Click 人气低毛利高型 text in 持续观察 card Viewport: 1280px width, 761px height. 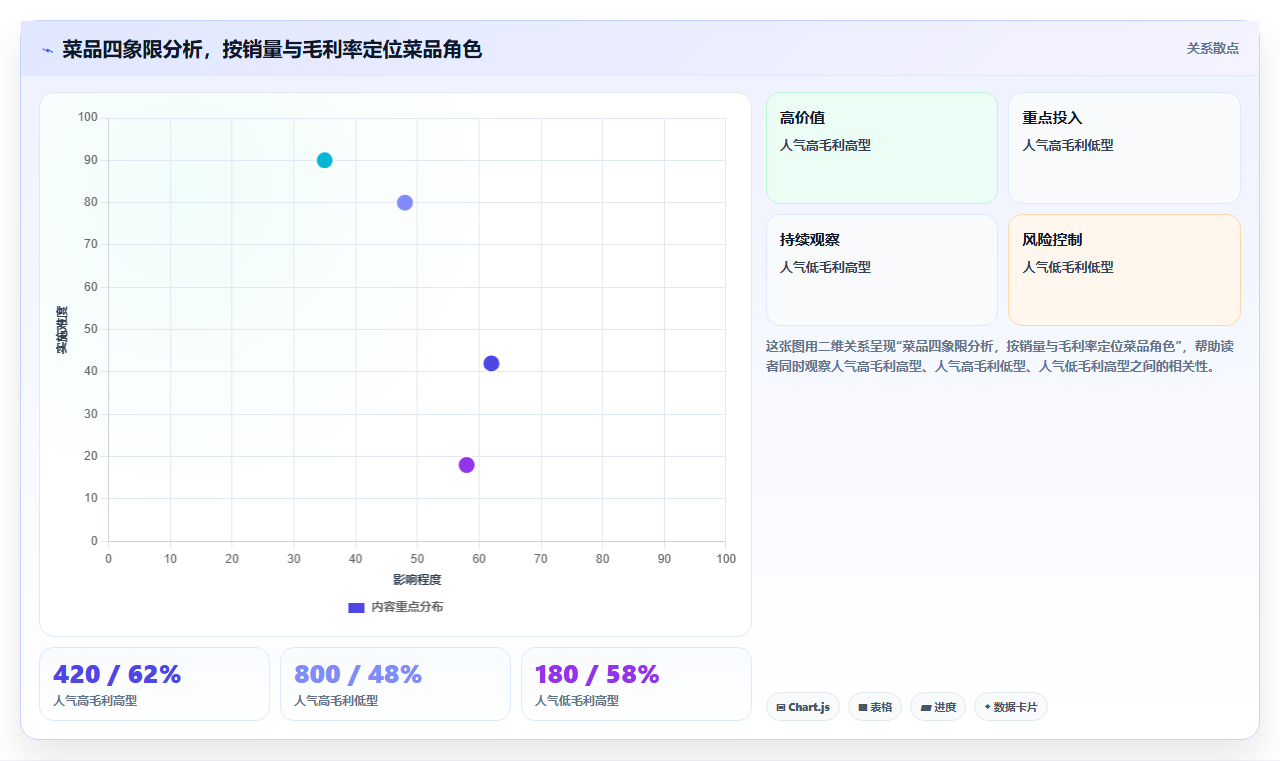click(825, 267)
